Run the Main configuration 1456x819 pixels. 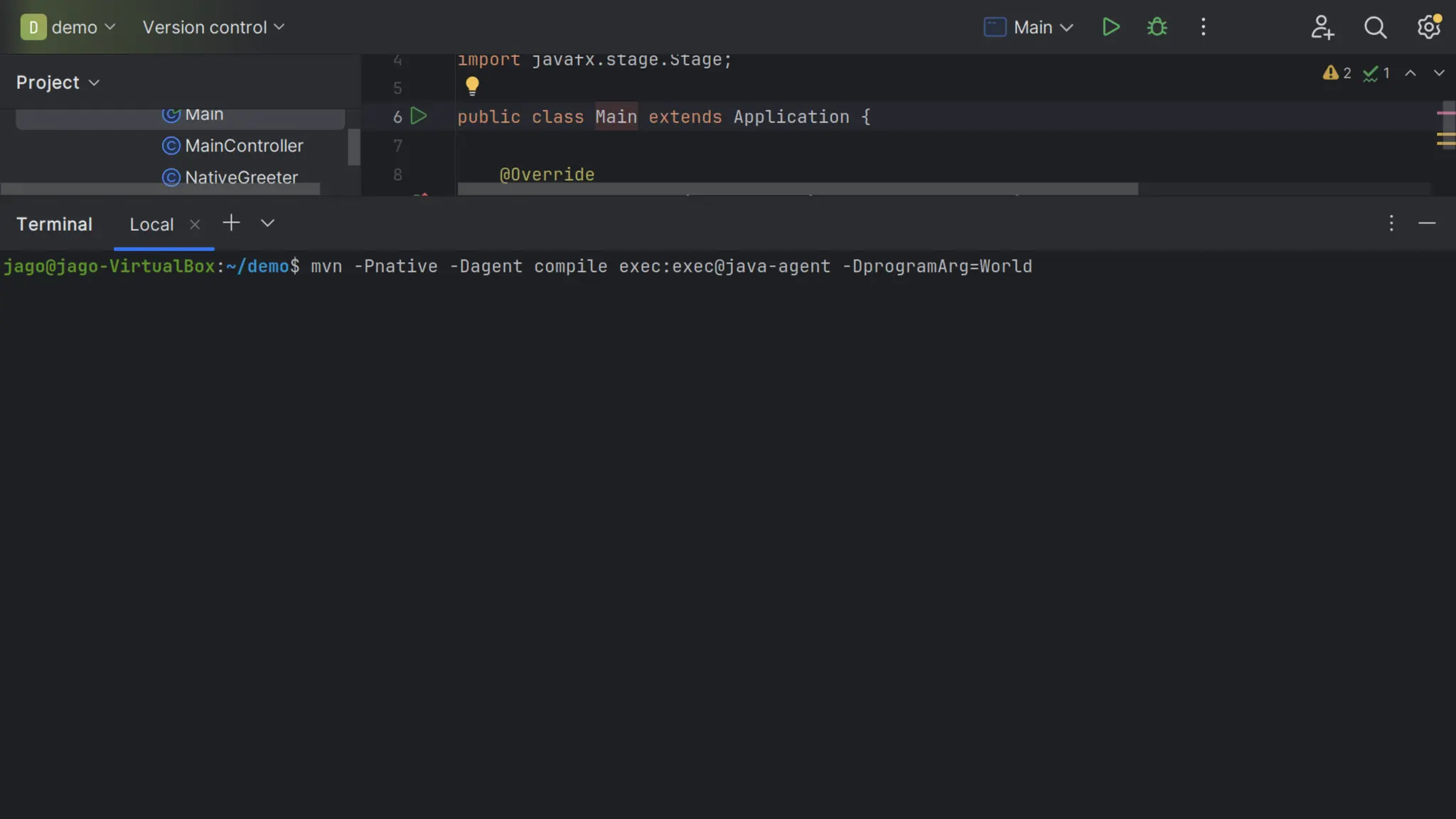pos(1110,27)
